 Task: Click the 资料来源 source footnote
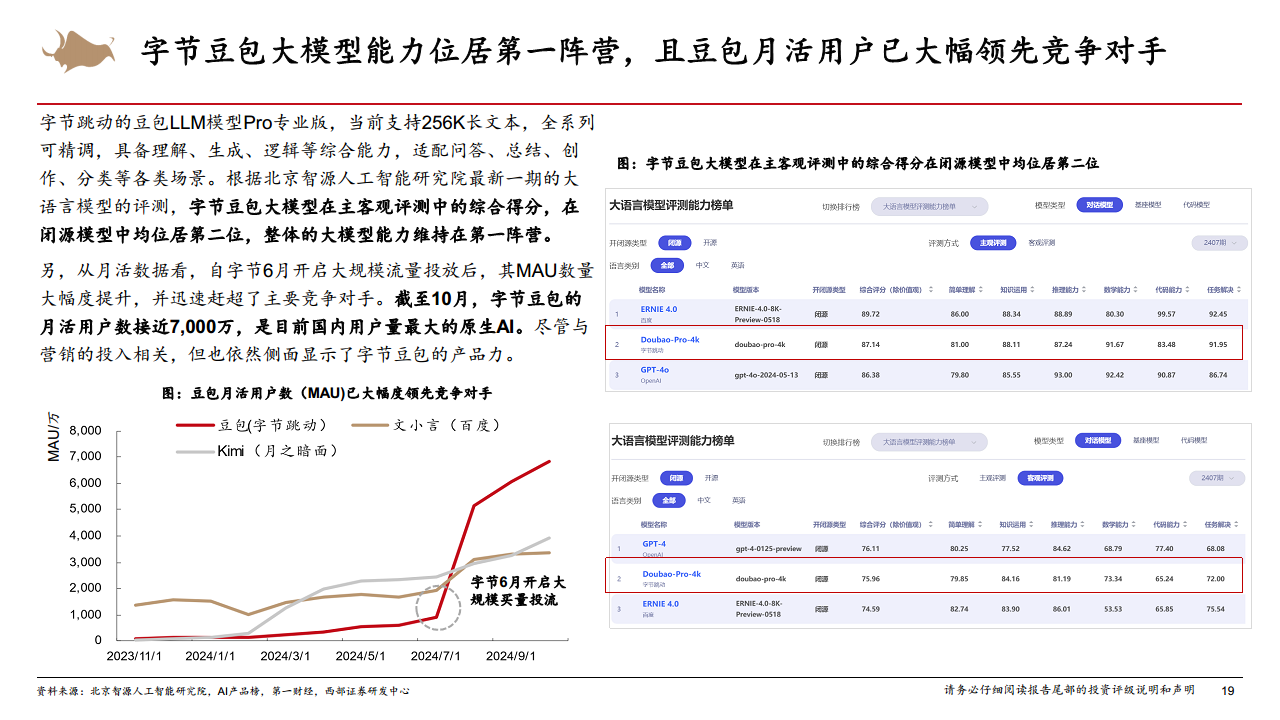click(223, 691)
